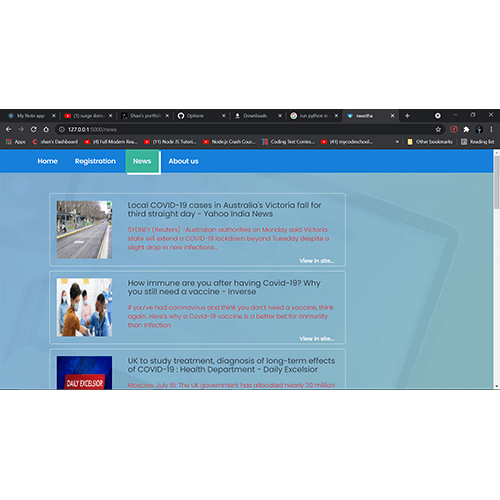The width and height of the screenshot is (500, 500).
Task: Open the Apps bookmarks shortcut
Action: point(16,142)
